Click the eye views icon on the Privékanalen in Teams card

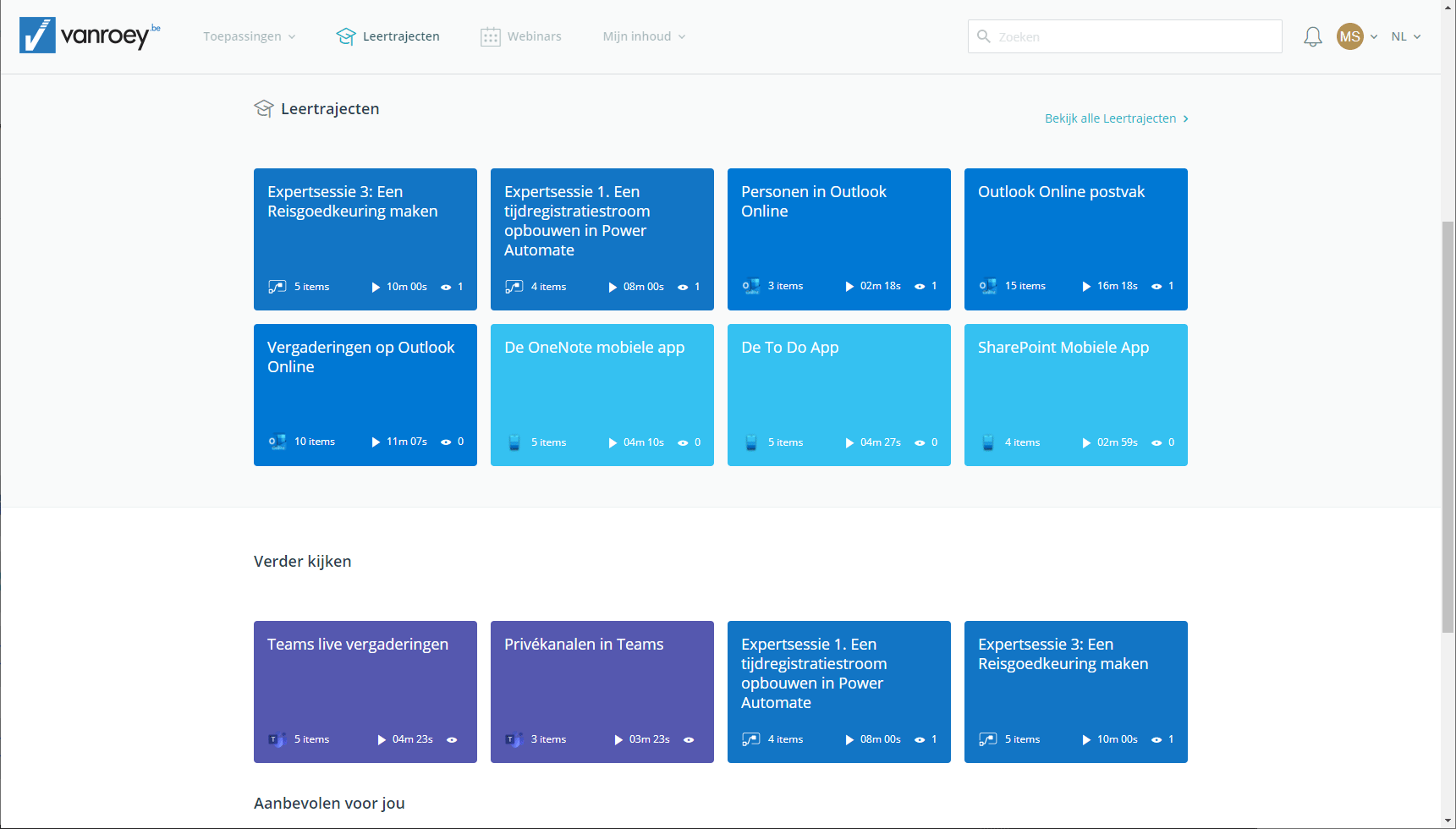(689, 740)
